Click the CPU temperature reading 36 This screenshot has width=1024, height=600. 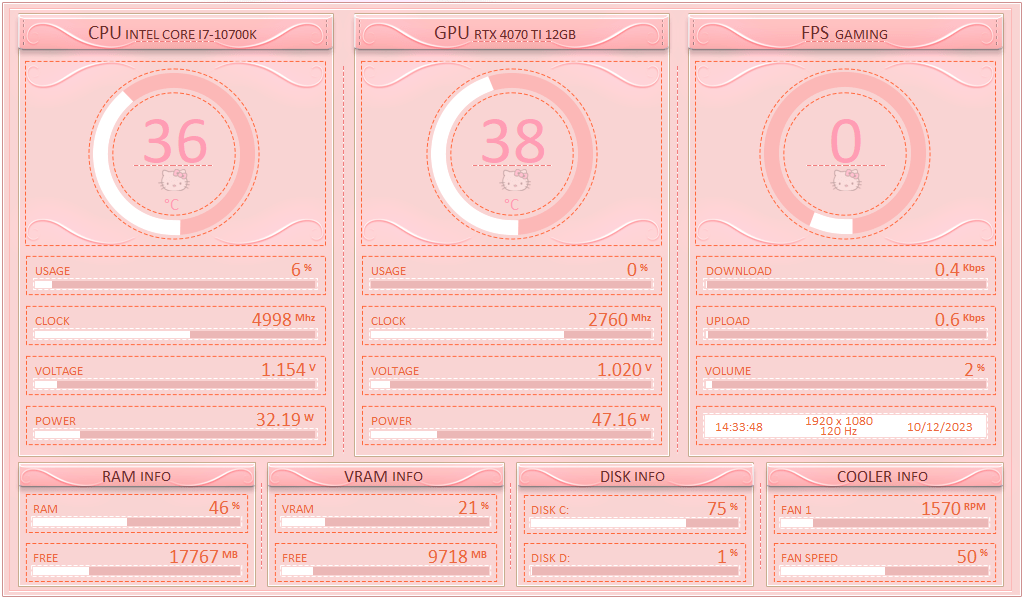pyautogui.click(x=175, y=141)
